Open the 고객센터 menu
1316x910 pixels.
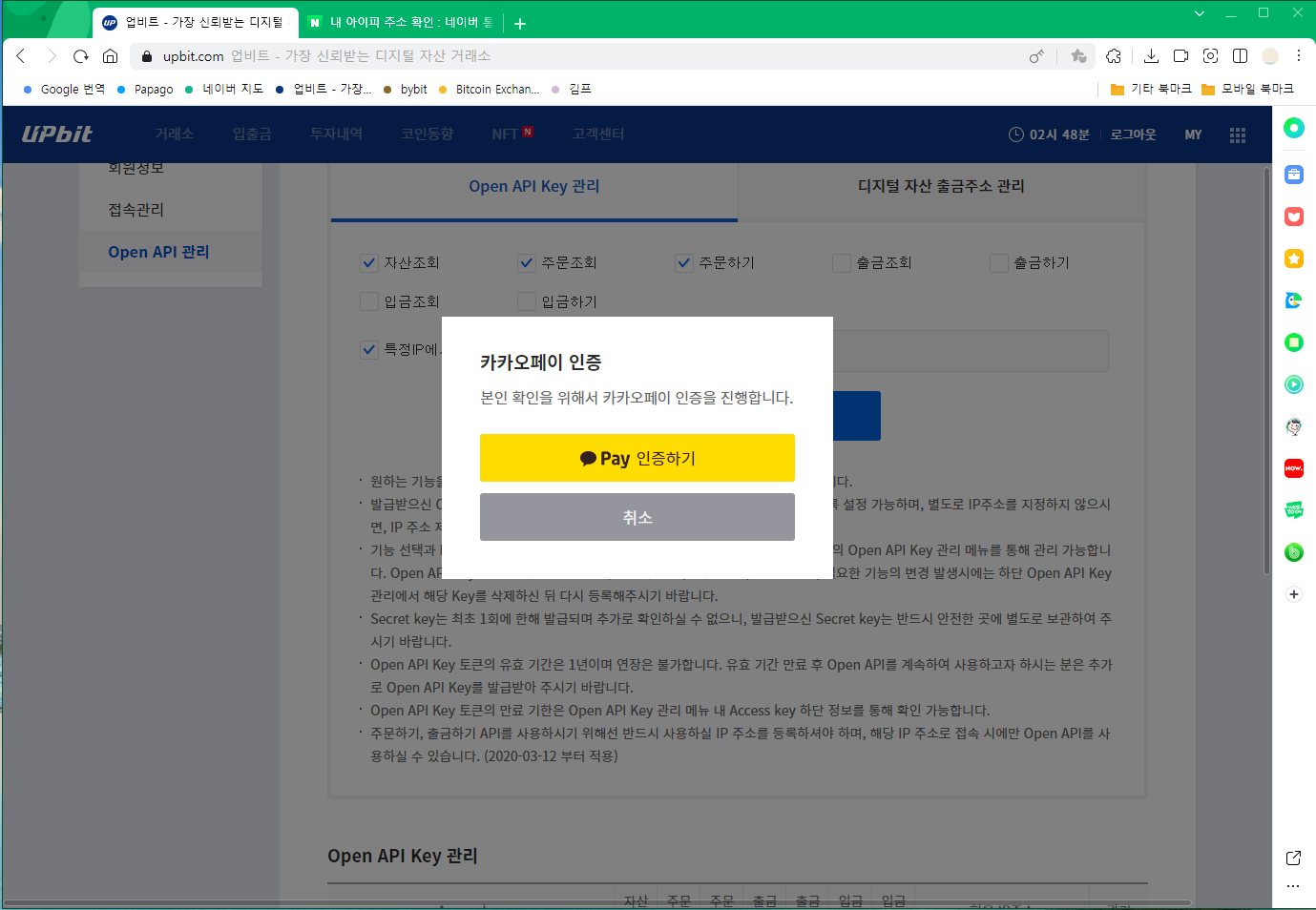(x=598, y=134)
